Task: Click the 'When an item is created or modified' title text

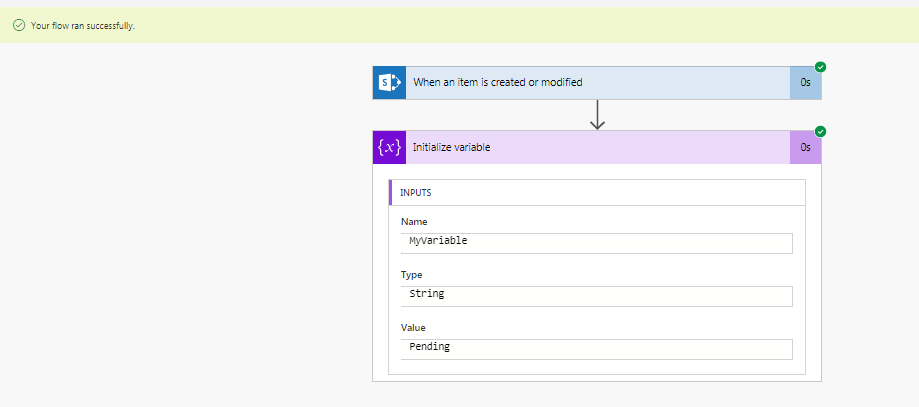Action: [498, 83]
